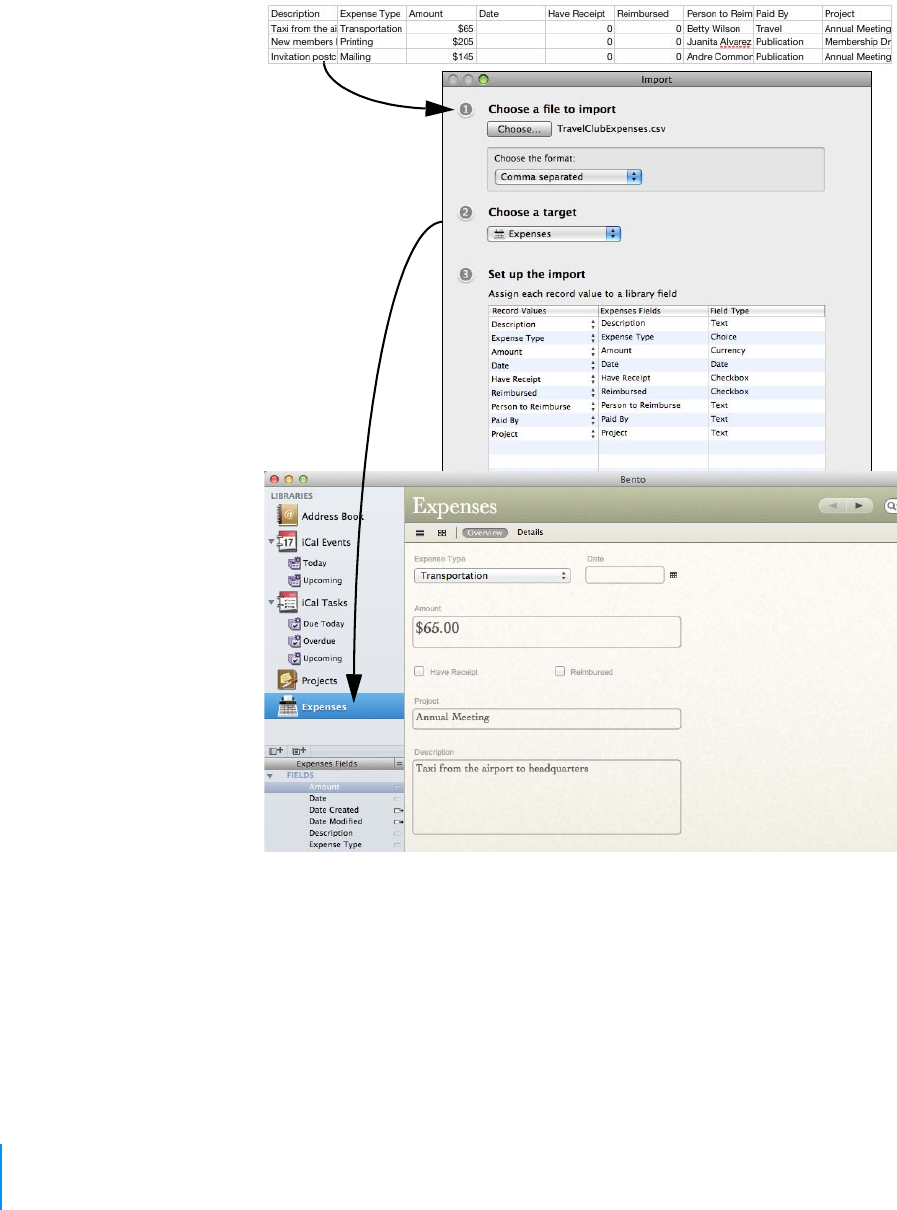Open the Address Book library

click(320, 516)
